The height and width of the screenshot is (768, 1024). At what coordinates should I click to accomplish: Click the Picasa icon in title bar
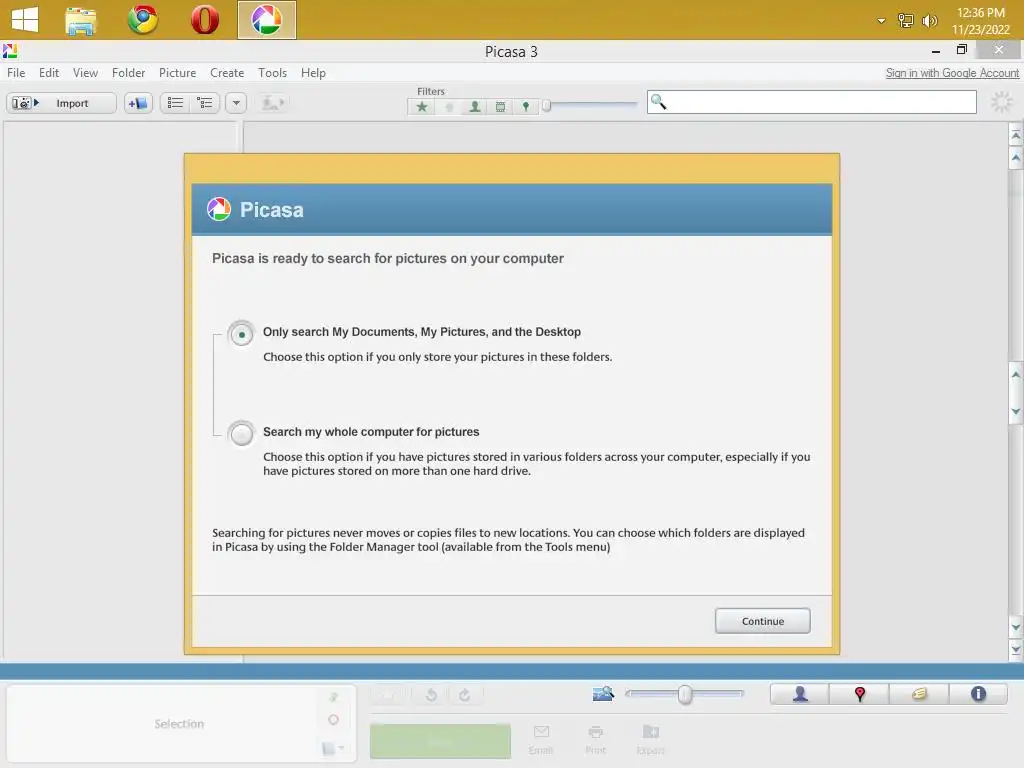[10, 51]
